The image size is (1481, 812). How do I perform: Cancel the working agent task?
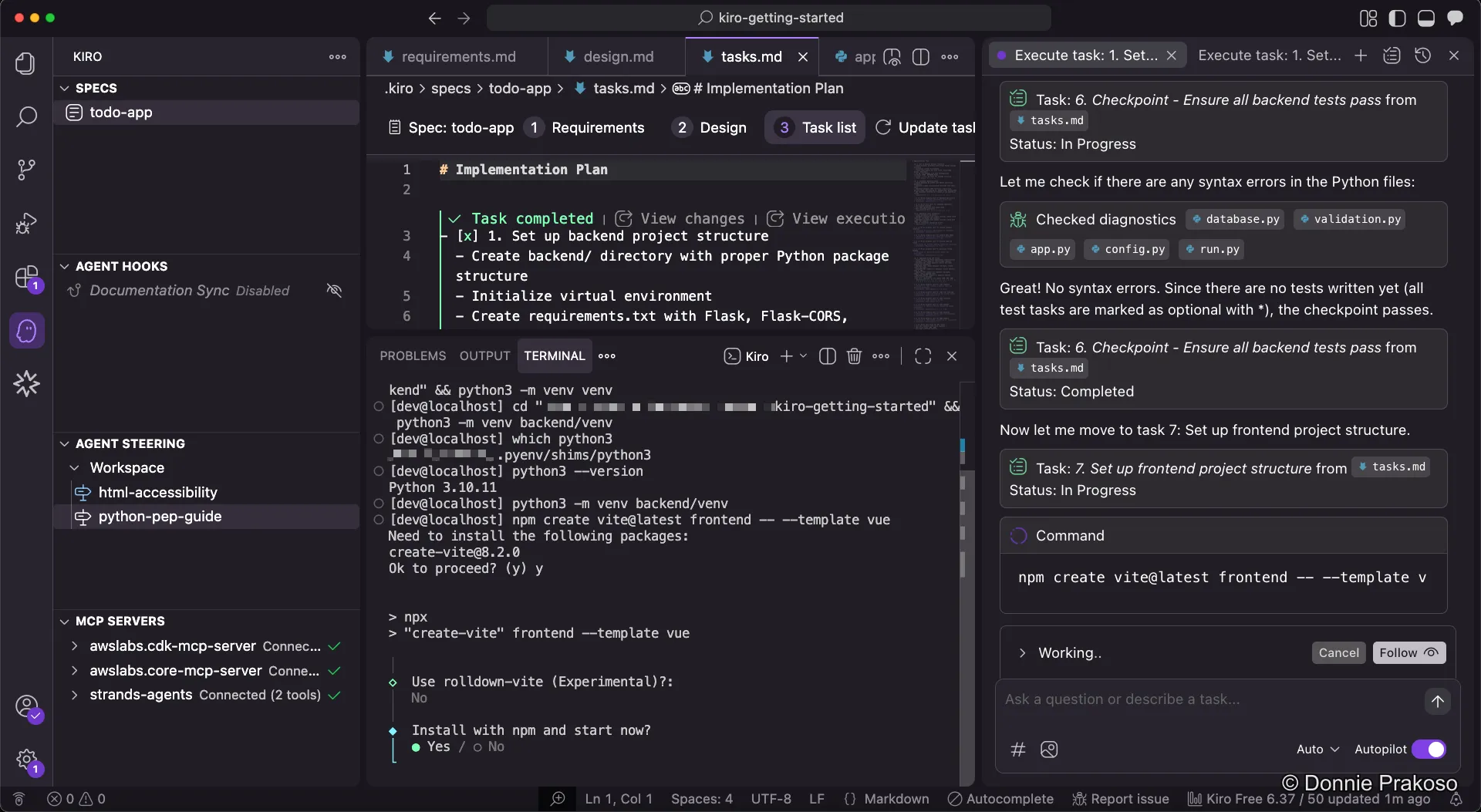coord(1338,653)
